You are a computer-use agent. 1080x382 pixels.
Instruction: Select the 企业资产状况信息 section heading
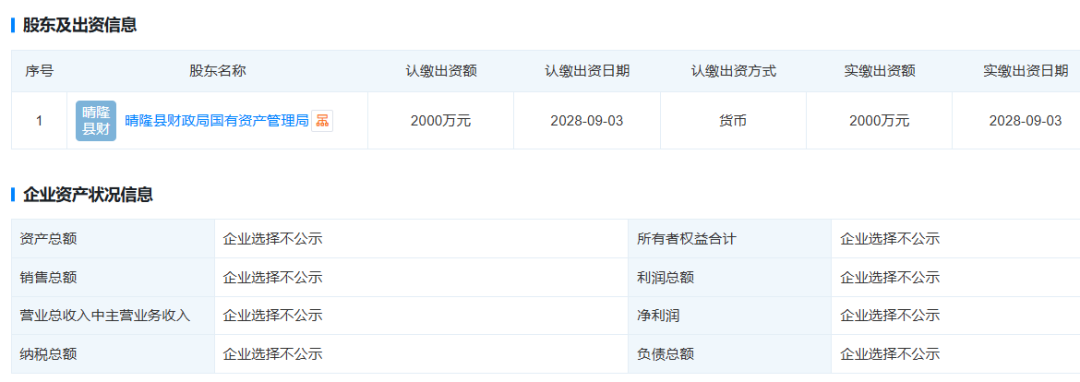(x=88, y=194)
